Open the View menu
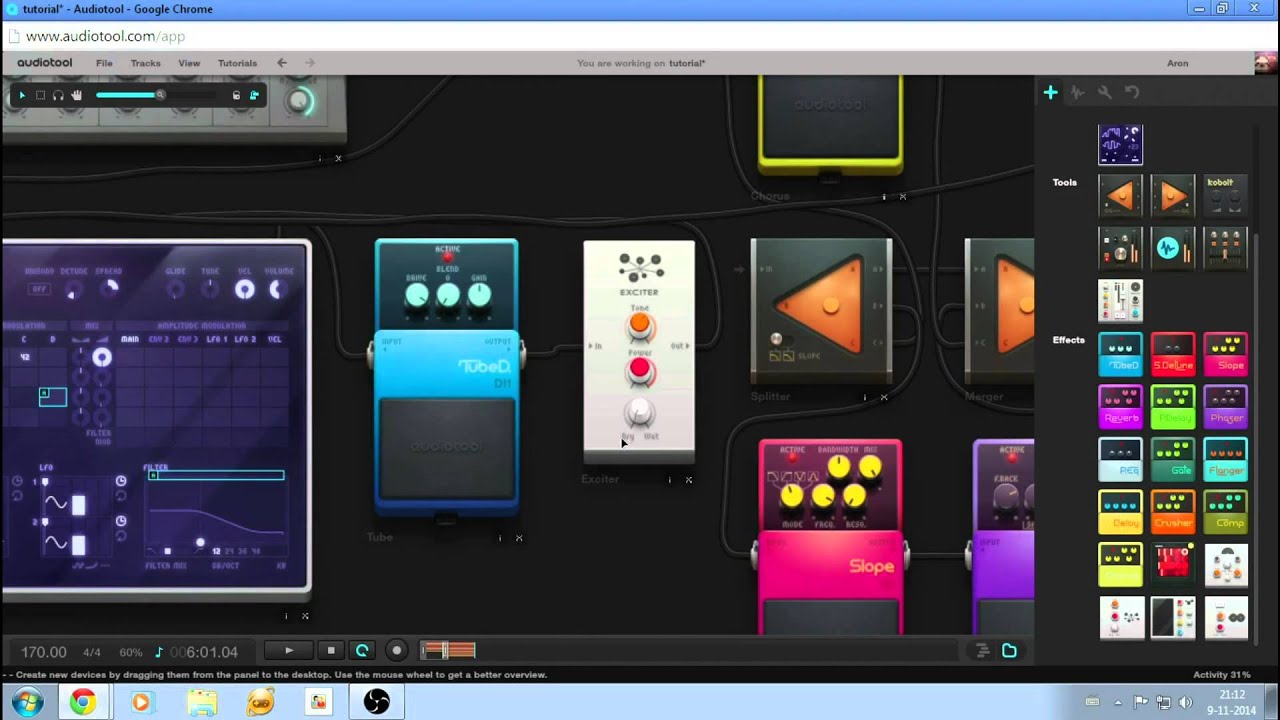The width and height of the screenshot is (1280, 720). 189,63
